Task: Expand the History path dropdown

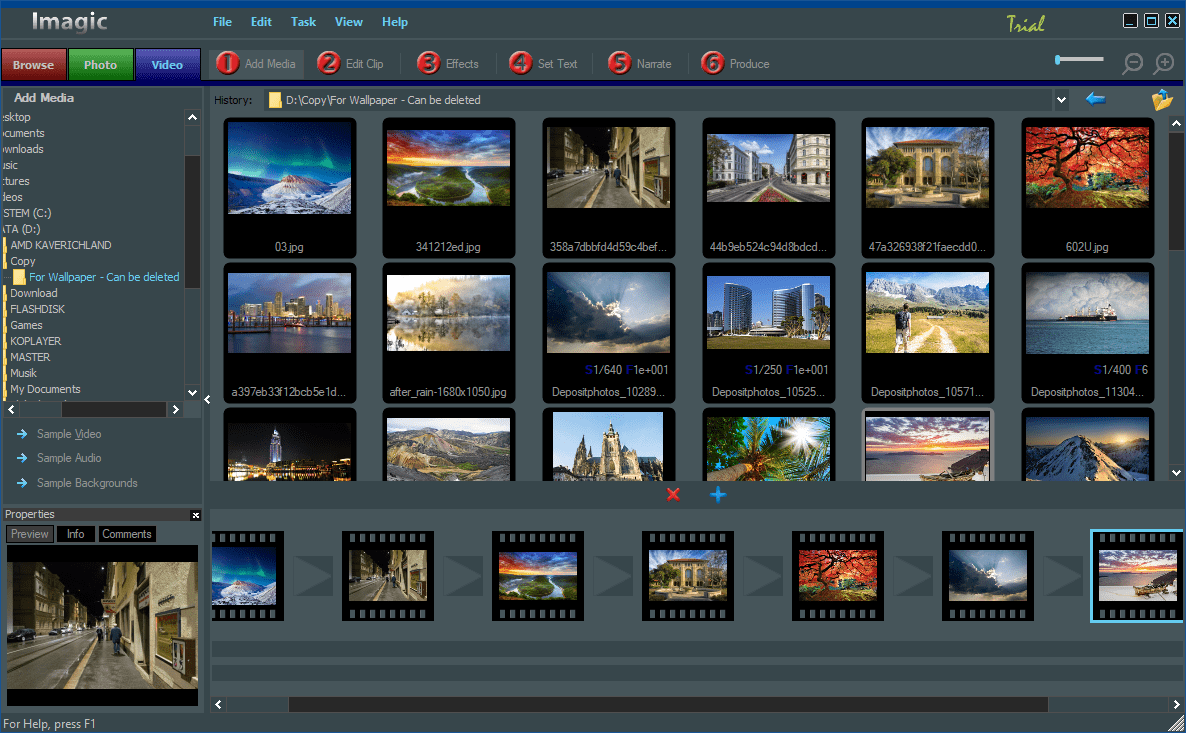Action: 1060,100
